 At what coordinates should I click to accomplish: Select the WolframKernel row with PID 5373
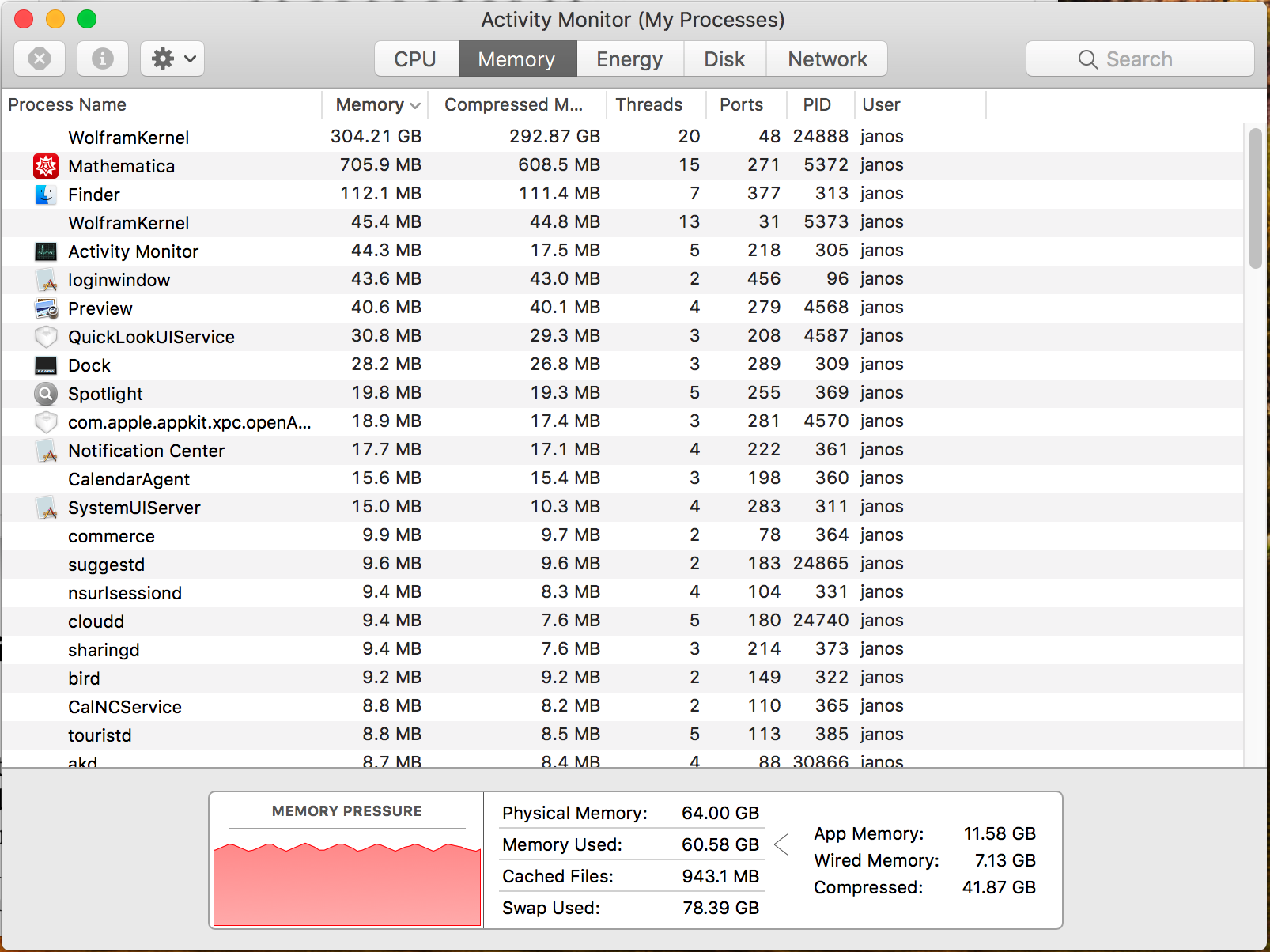coord(622,222)
